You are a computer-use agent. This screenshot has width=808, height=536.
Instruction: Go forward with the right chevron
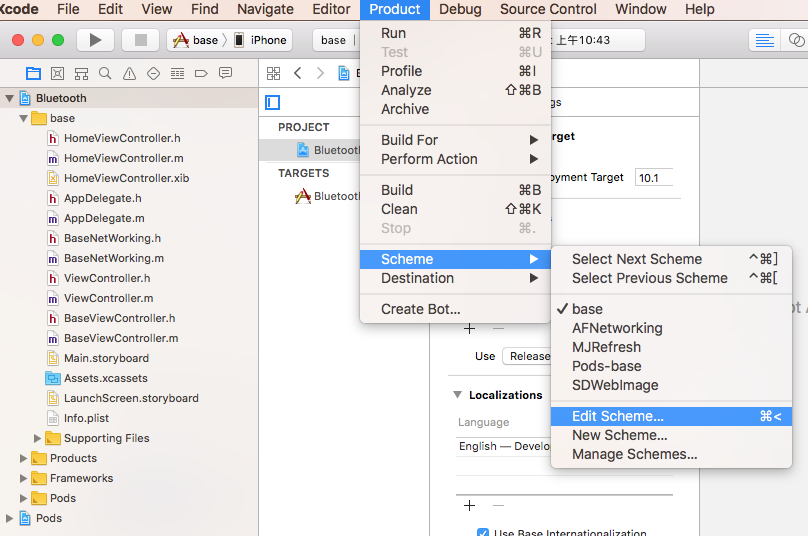tap(320, 73)
